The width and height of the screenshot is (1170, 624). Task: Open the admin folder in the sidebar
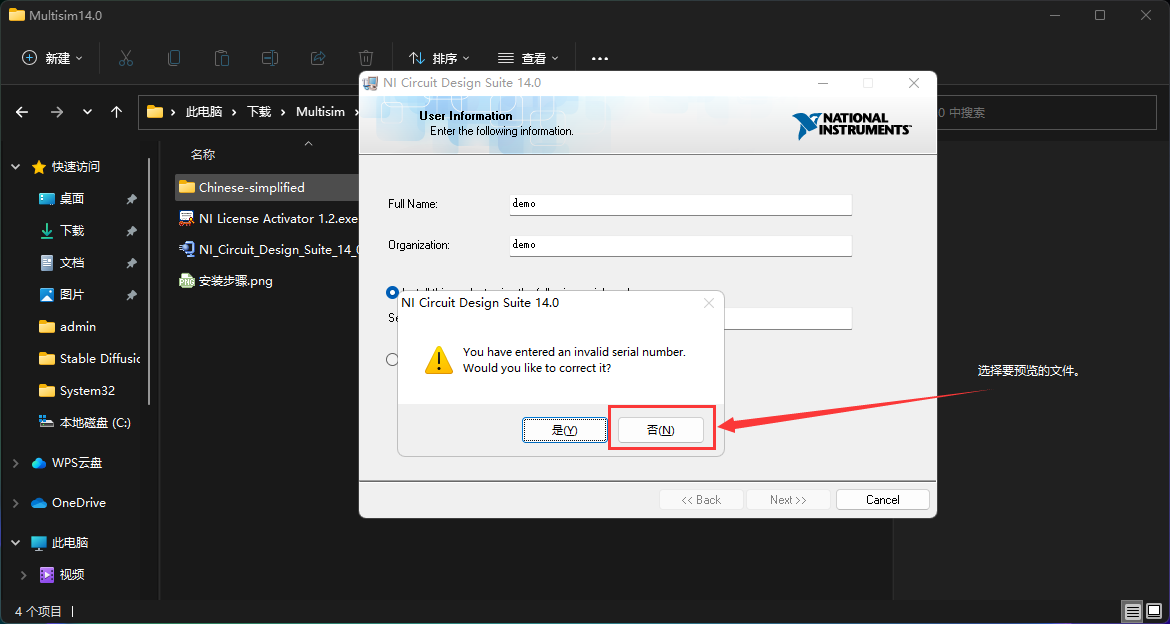(78, 327)
